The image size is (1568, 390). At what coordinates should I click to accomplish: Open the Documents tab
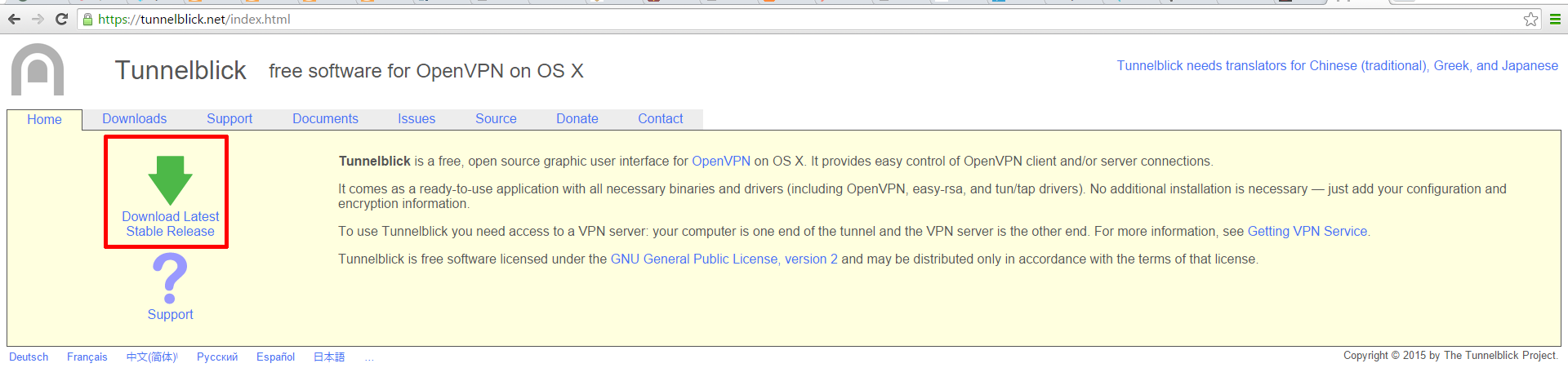tap(325, 118)
